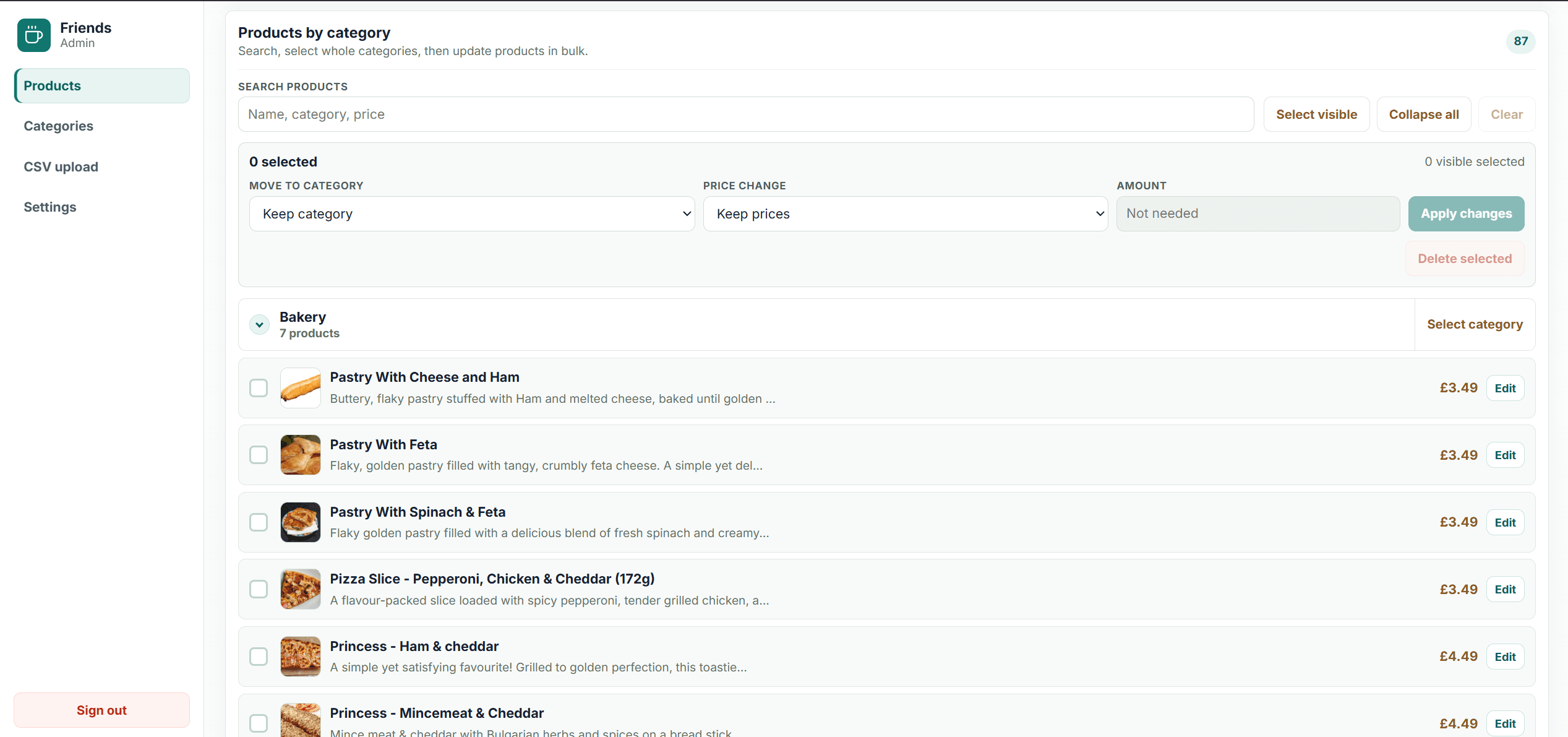Edit Princess - Mincemeat & Cheddar
The width and height of the screenshot is (1568, 737).
tap(1506, 724)
